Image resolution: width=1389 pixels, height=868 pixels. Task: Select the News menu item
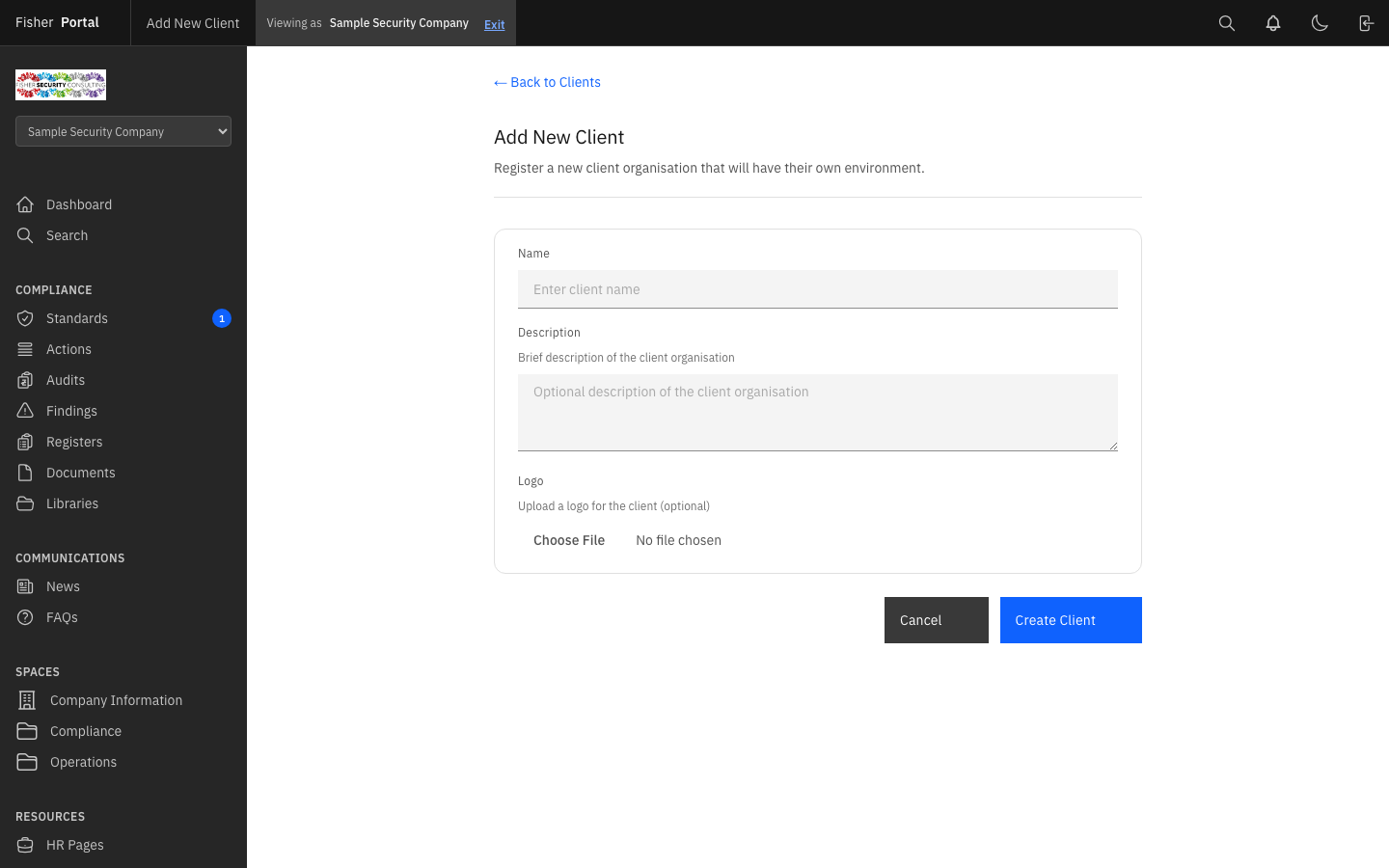(63, 586)
